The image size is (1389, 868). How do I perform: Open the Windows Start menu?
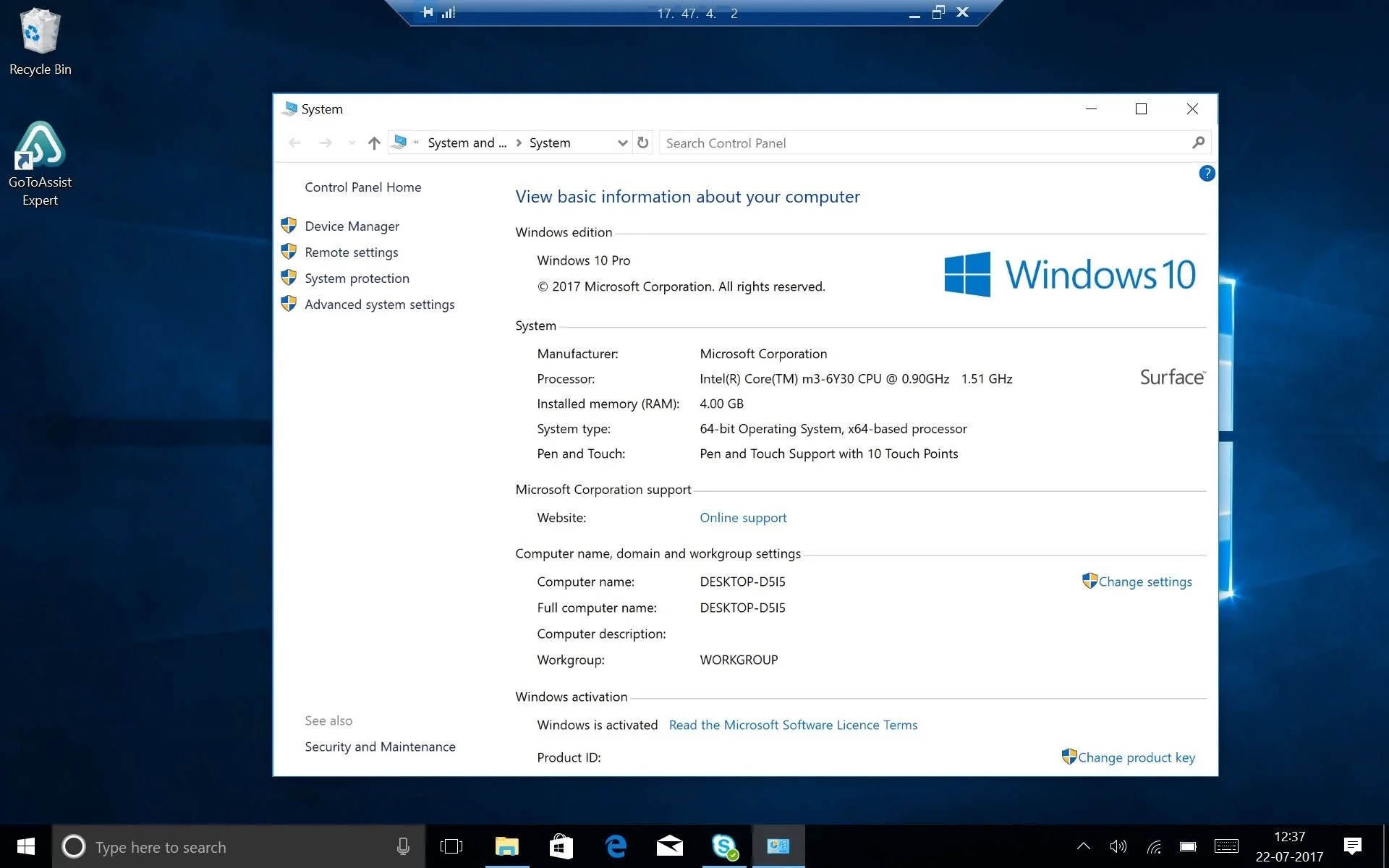tap(26, 846)
